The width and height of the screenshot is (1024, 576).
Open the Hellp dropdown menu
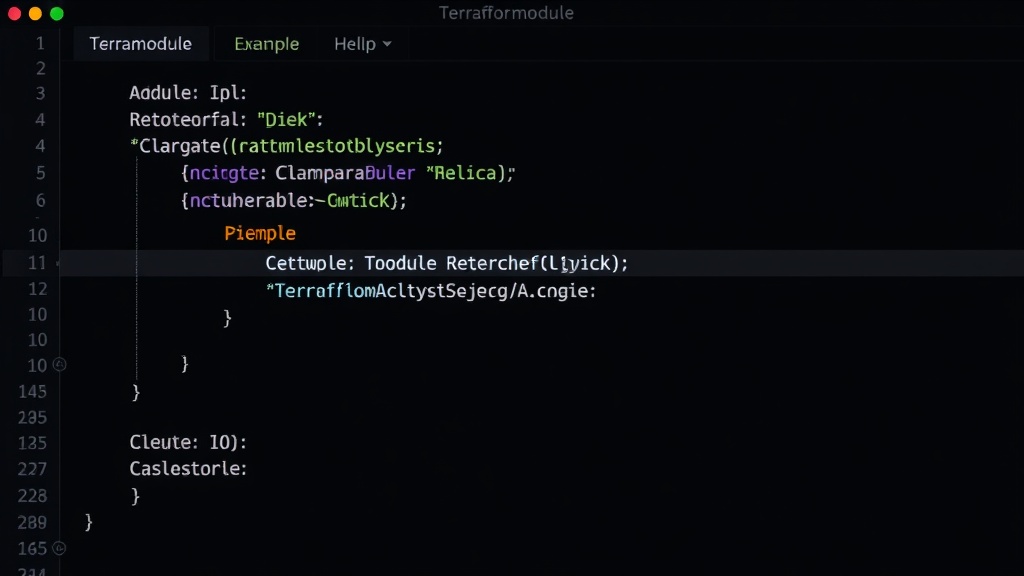[362, 44]
